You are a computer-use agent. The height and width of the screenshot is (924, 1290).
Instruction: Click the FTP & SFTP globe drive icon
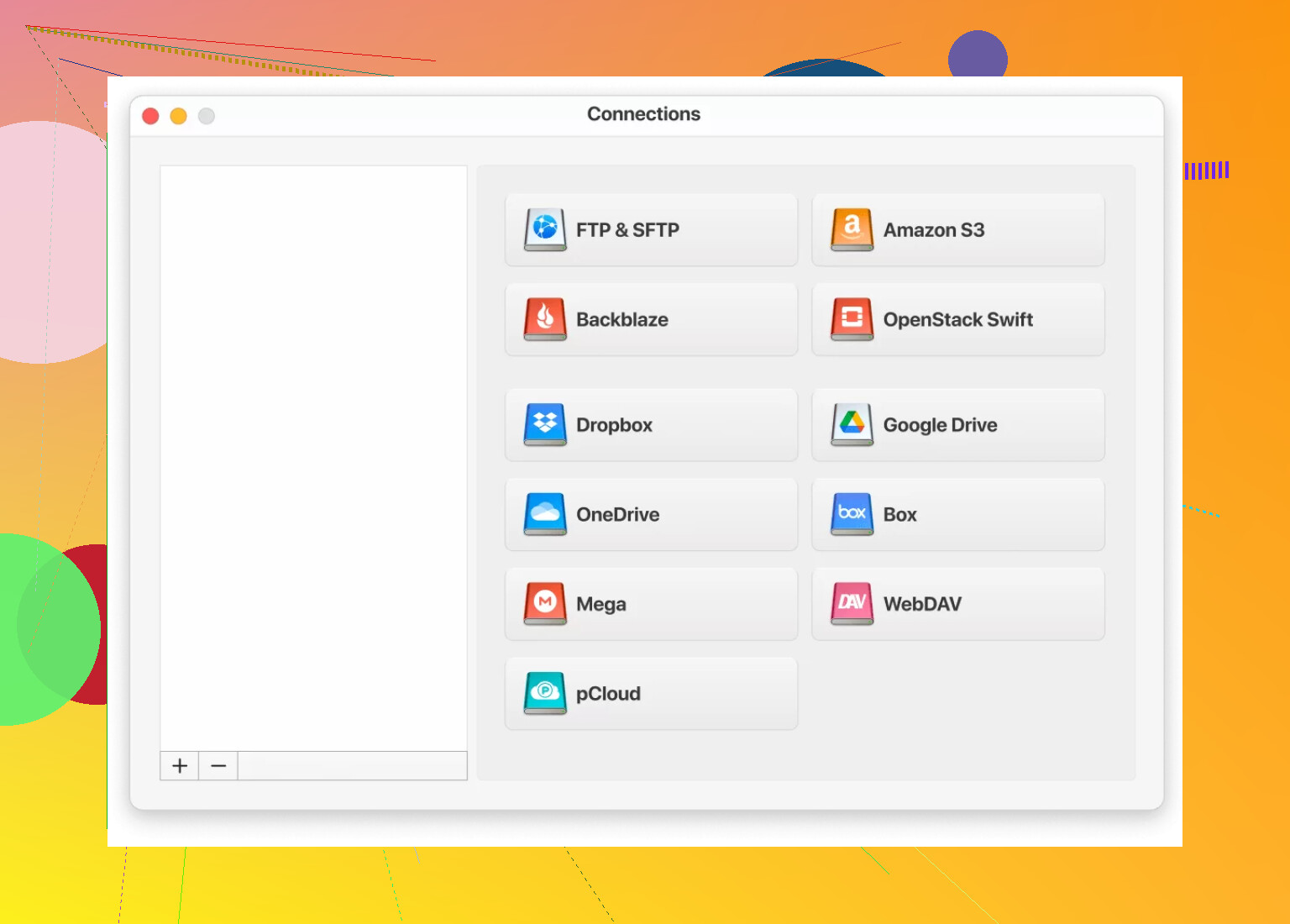point(545,229)
